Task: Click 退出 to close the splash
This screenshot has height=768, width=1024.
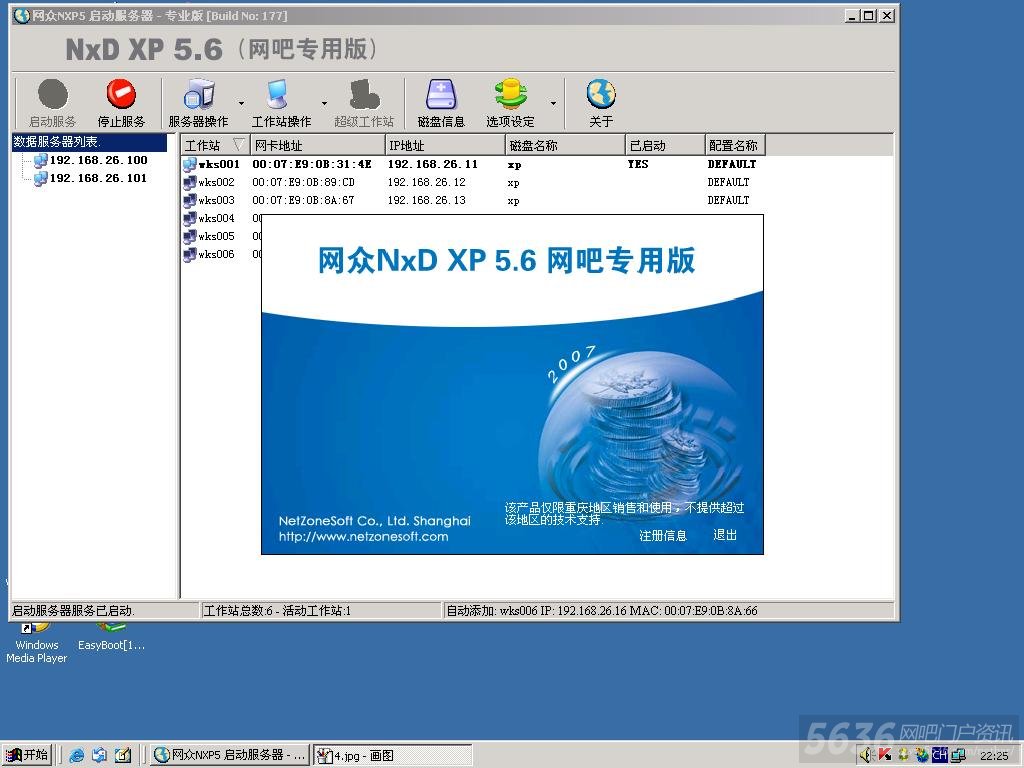Action: pos(725,535)
